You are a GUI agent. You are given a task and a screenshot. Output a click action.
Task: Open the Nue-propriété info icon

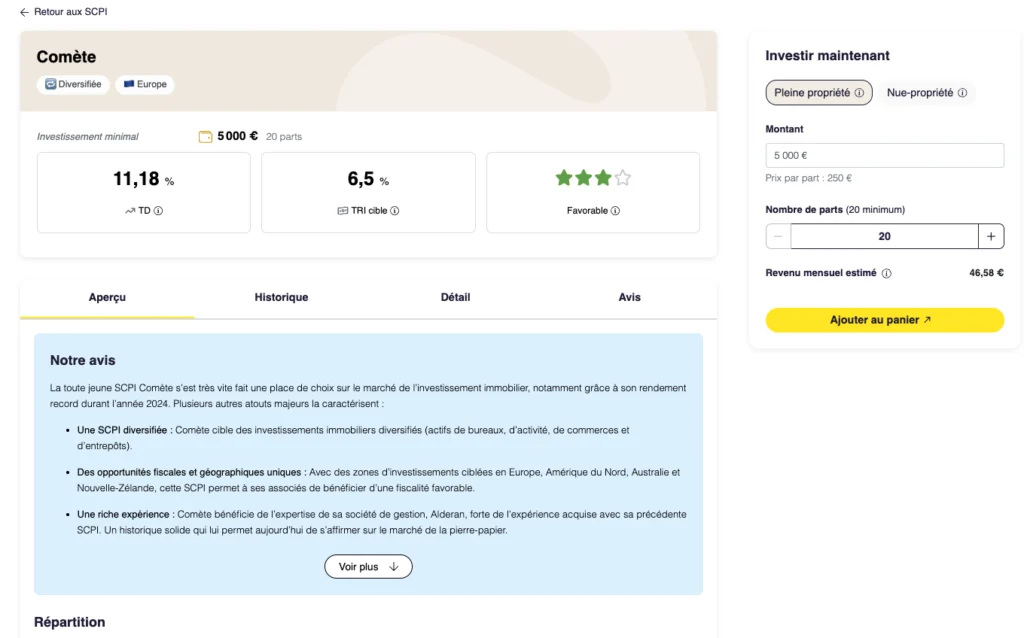[x=963, y=93]
